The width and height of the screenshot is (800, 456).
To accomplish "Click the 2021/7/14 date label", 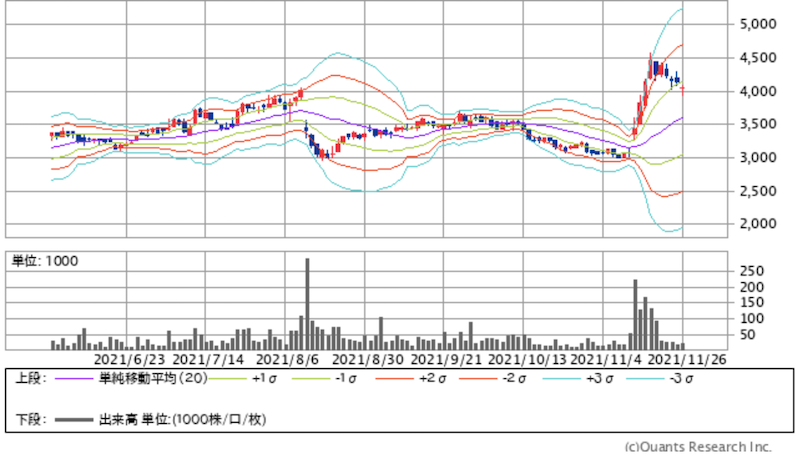I will [208, 360].
